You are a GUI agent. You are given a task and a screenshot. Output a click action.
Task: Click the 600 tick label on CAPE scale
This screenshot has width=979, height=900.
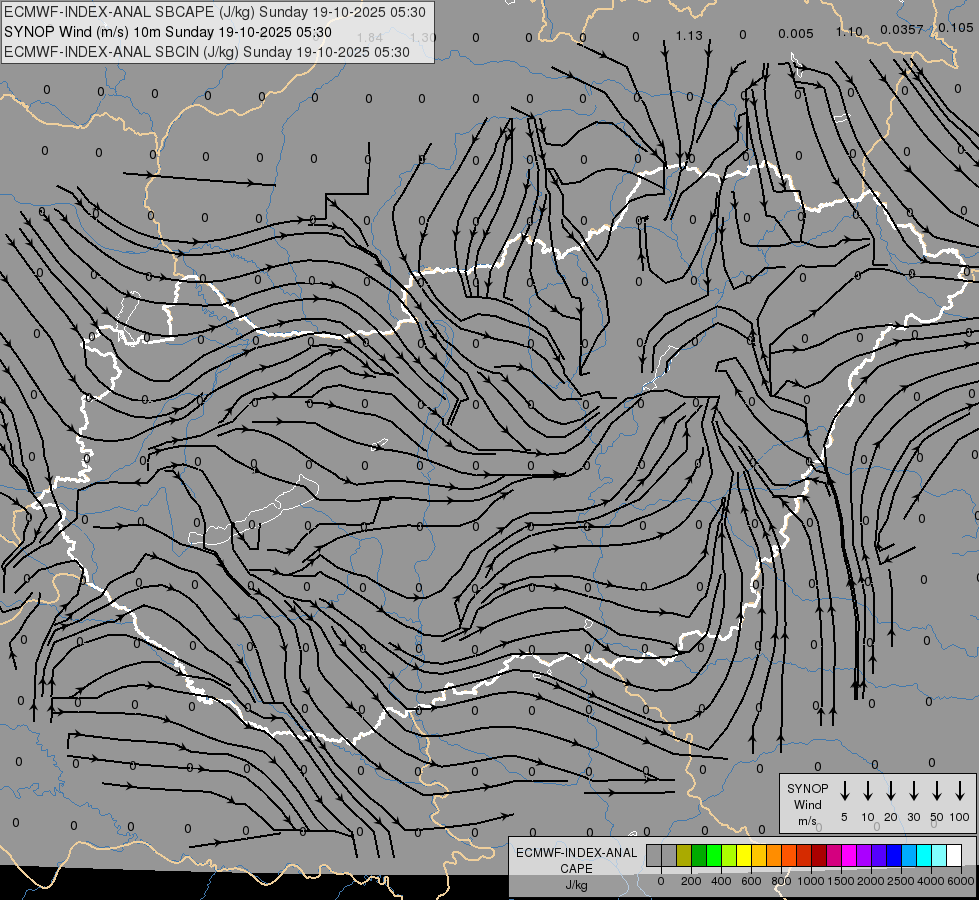(751, 881)
